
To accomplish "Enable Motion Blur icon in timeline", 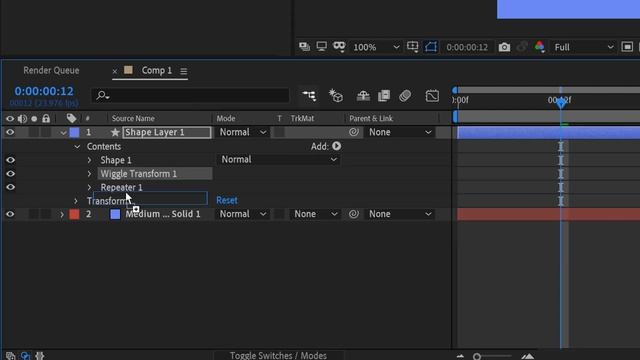I will click(405, 96).
